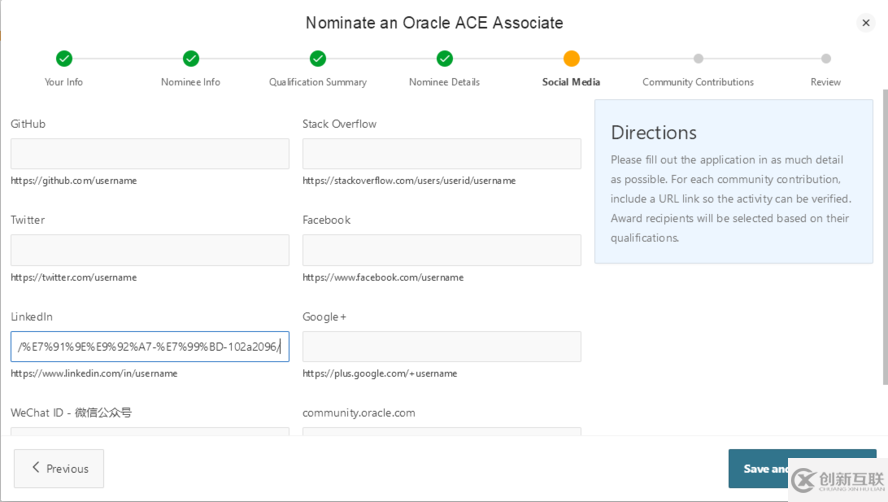Open the Social Media step label
Image resolution: width=888 pixels, height=502 pixels.
coord(571,82)
